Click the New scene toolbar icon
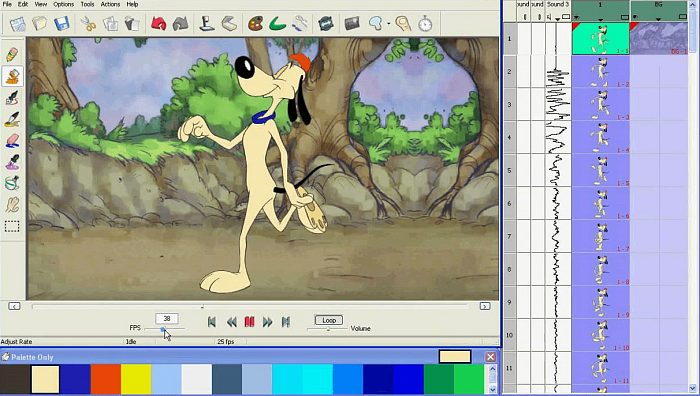The width and height of the screenshot is (700, 396). [x=17, y=24]
